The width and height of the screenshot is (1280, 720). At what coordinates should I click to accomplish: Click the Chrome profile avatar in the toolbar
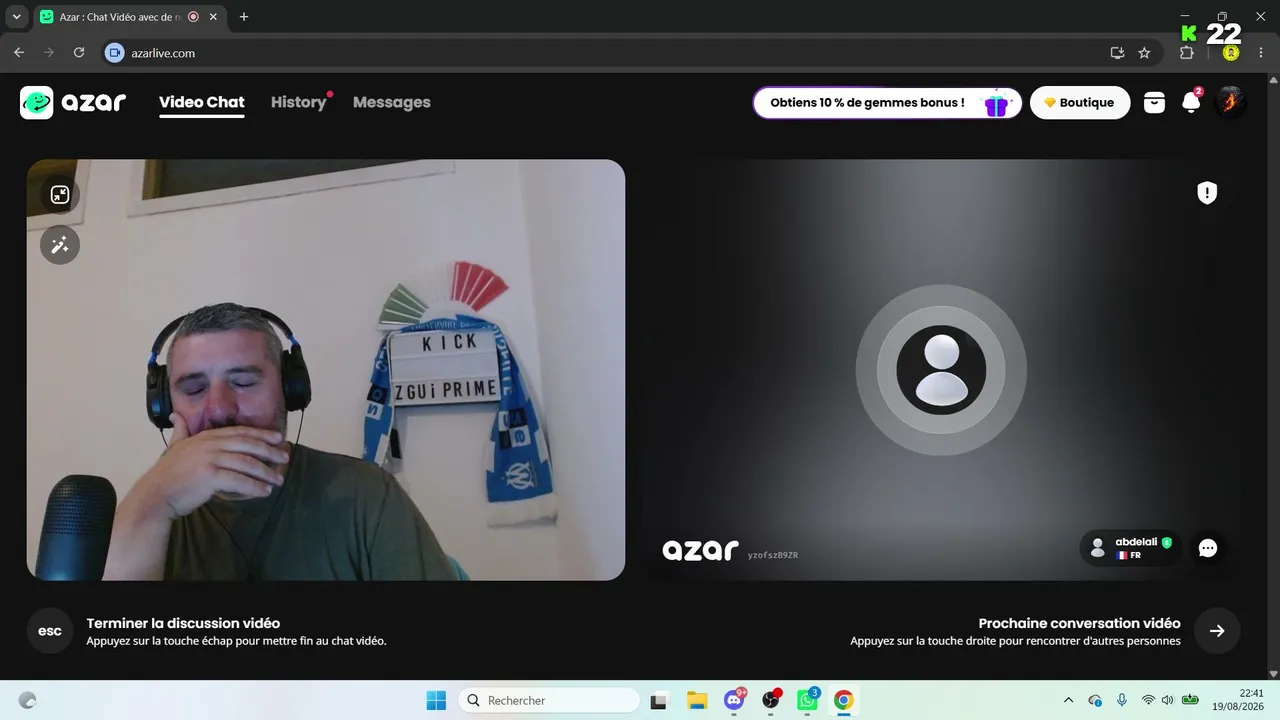(1231, 53)
